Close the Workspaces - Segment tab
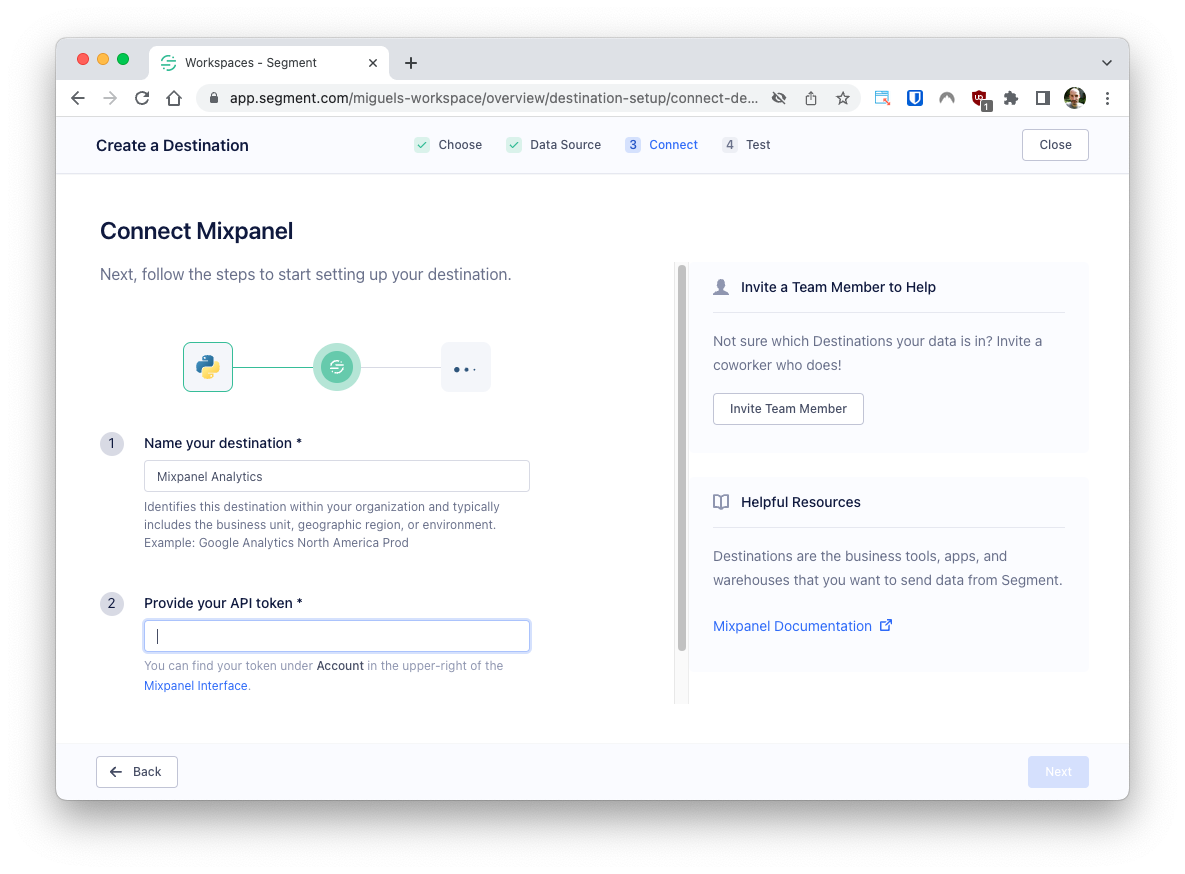Viewport: 1185px width, 874px height. coord(373,63)
